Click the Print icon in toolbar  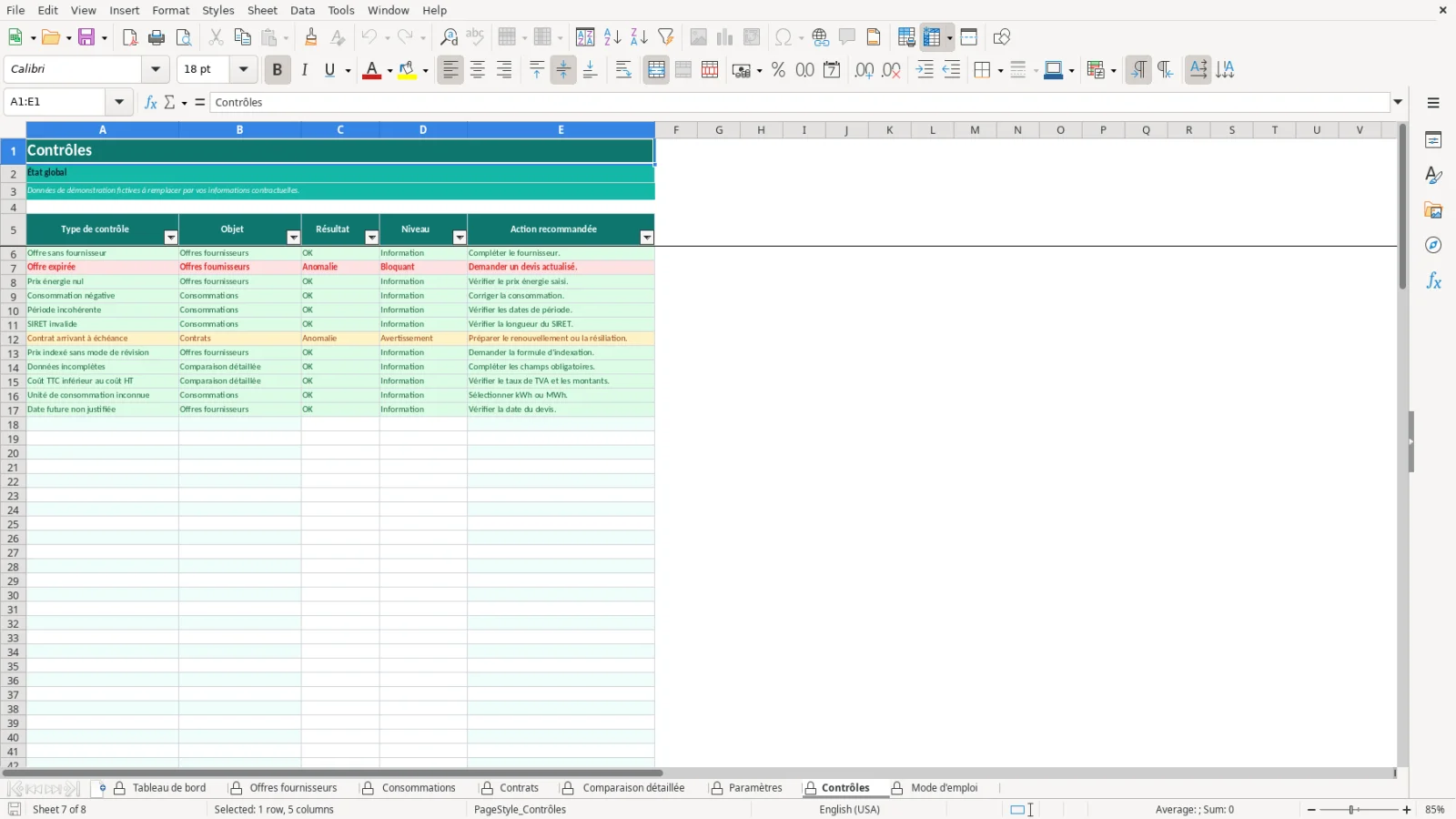(x=157, y=37)
